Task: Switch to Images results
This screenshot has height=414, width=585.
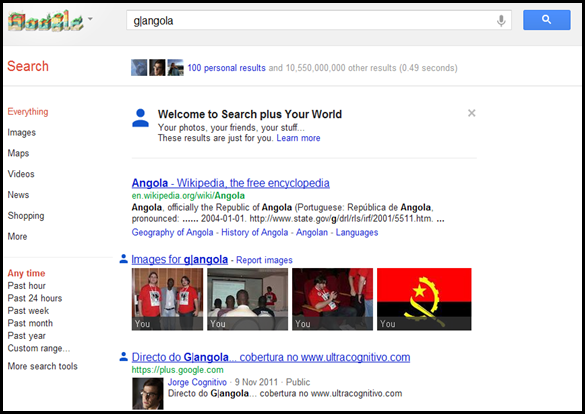Action: click(x=22, y=132)
